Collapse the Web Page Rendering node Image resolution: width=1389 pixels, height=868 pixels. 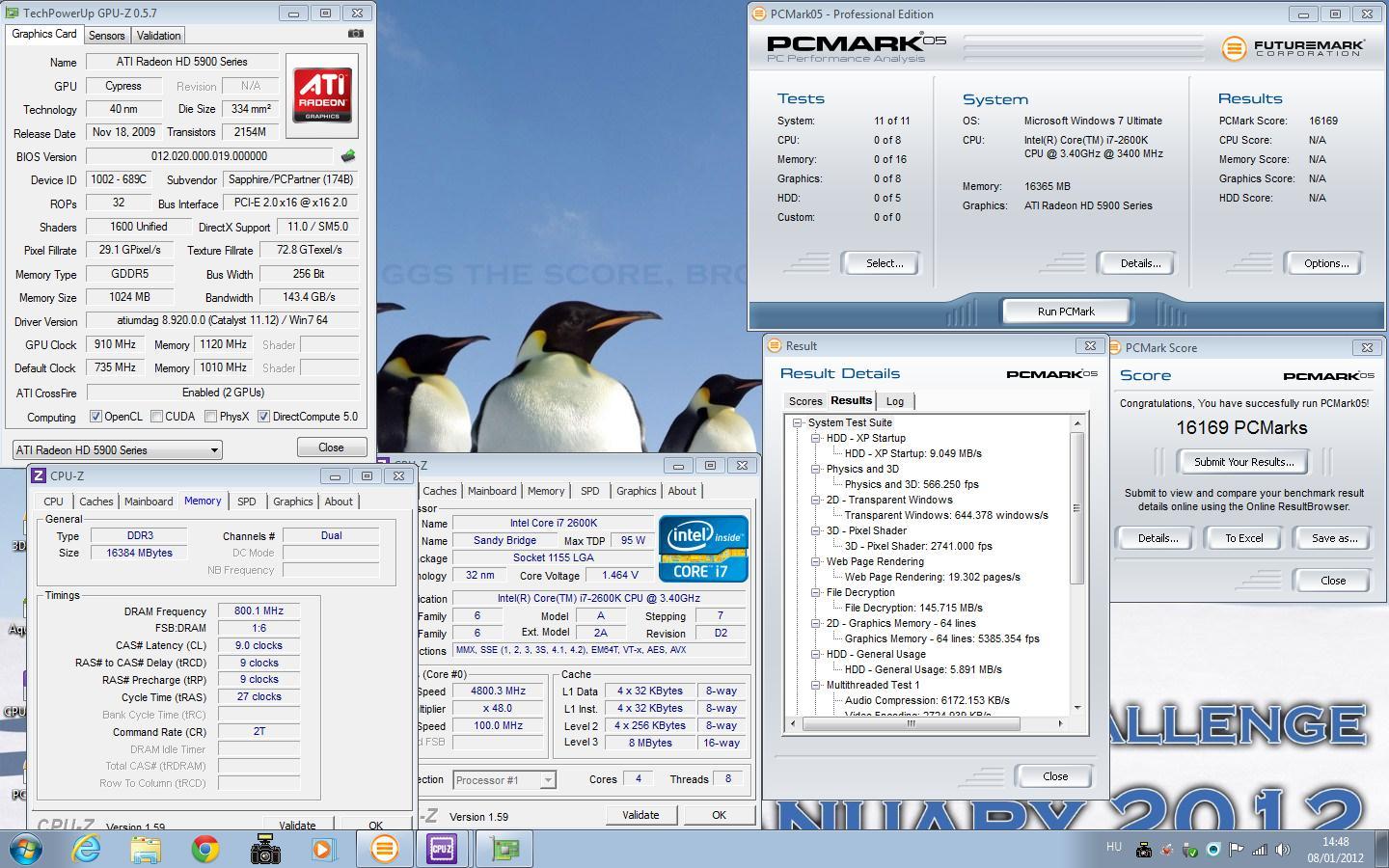click(816, 561)
